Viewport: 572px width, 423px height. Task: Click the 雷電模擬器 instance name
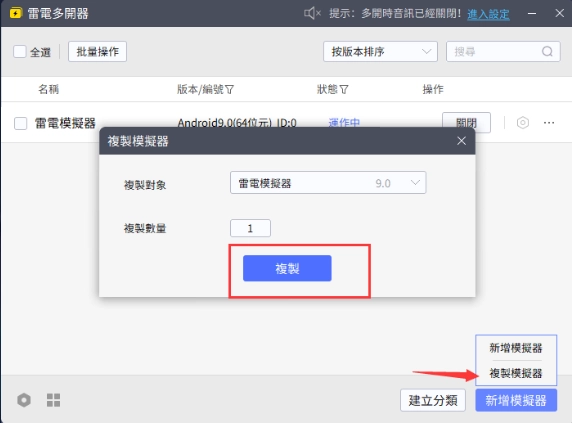click(x=65, y=123)
